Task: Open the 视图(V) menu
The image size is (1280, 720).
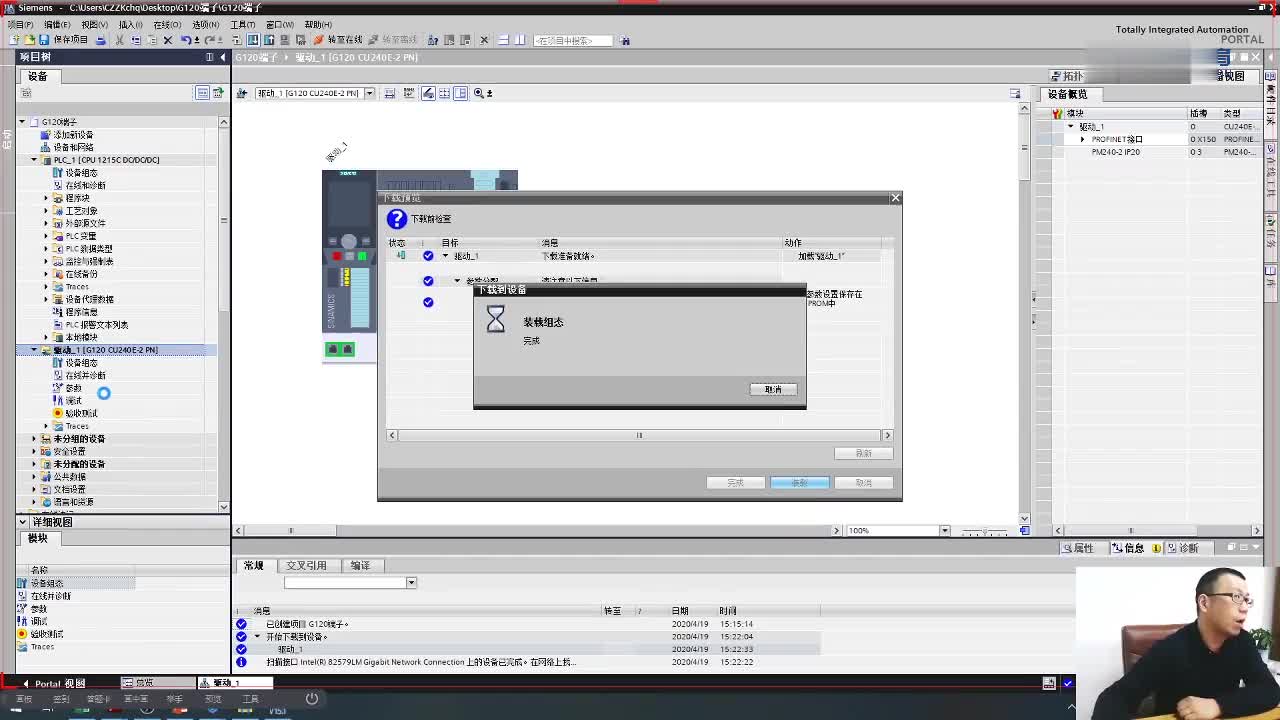Action: pos(94,24)
